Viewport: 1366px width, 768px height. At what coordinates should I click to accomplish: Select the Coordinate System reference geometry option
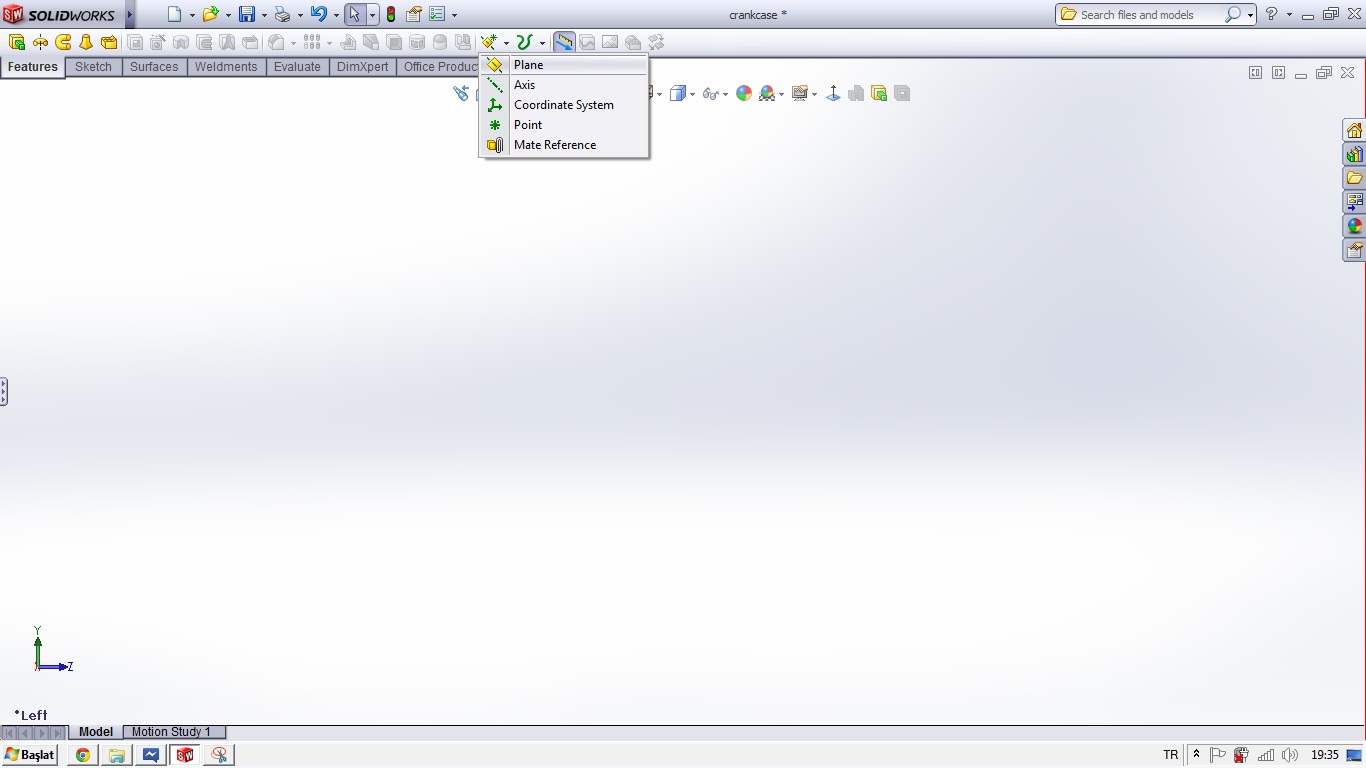(563, 104)
